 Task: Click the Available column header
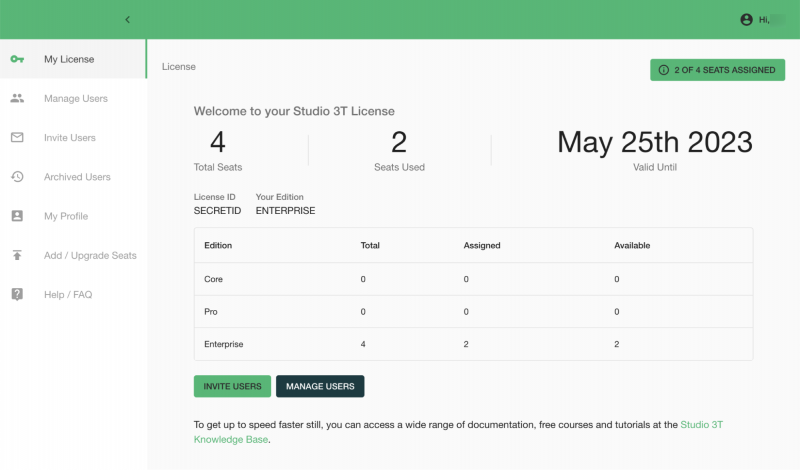[632, 245]
